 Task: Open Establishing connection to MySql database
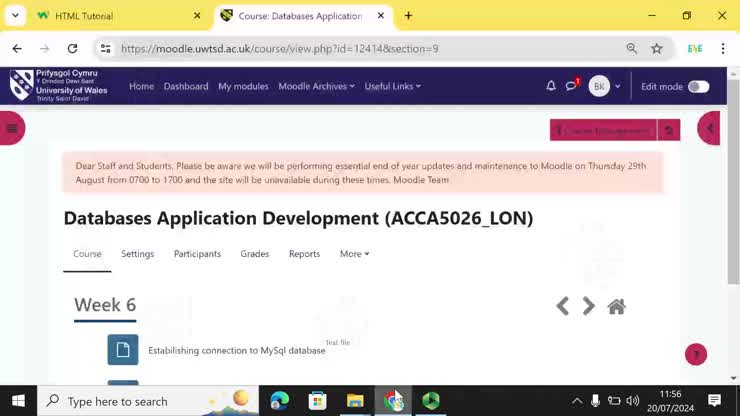tap(236, 351)
